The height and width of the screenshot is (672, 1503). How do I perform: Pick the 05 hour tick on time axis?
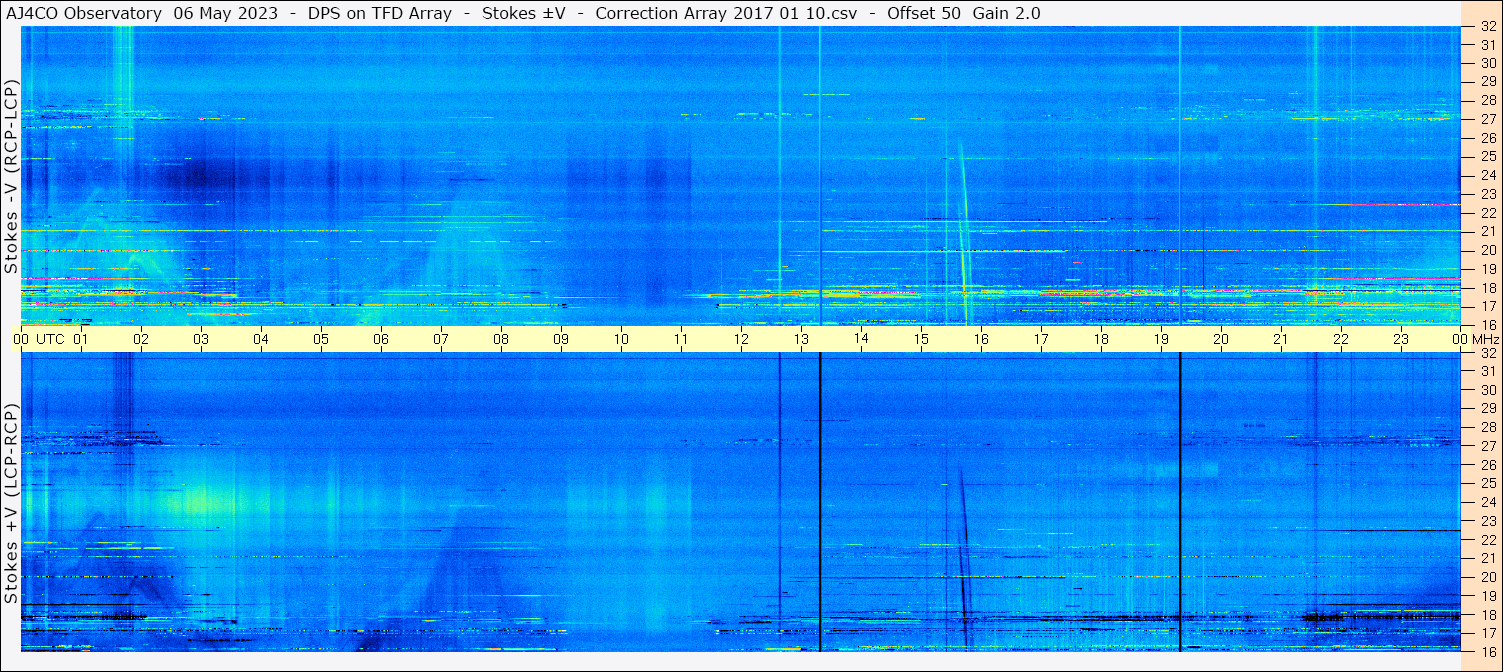click(x=321, y=339)
